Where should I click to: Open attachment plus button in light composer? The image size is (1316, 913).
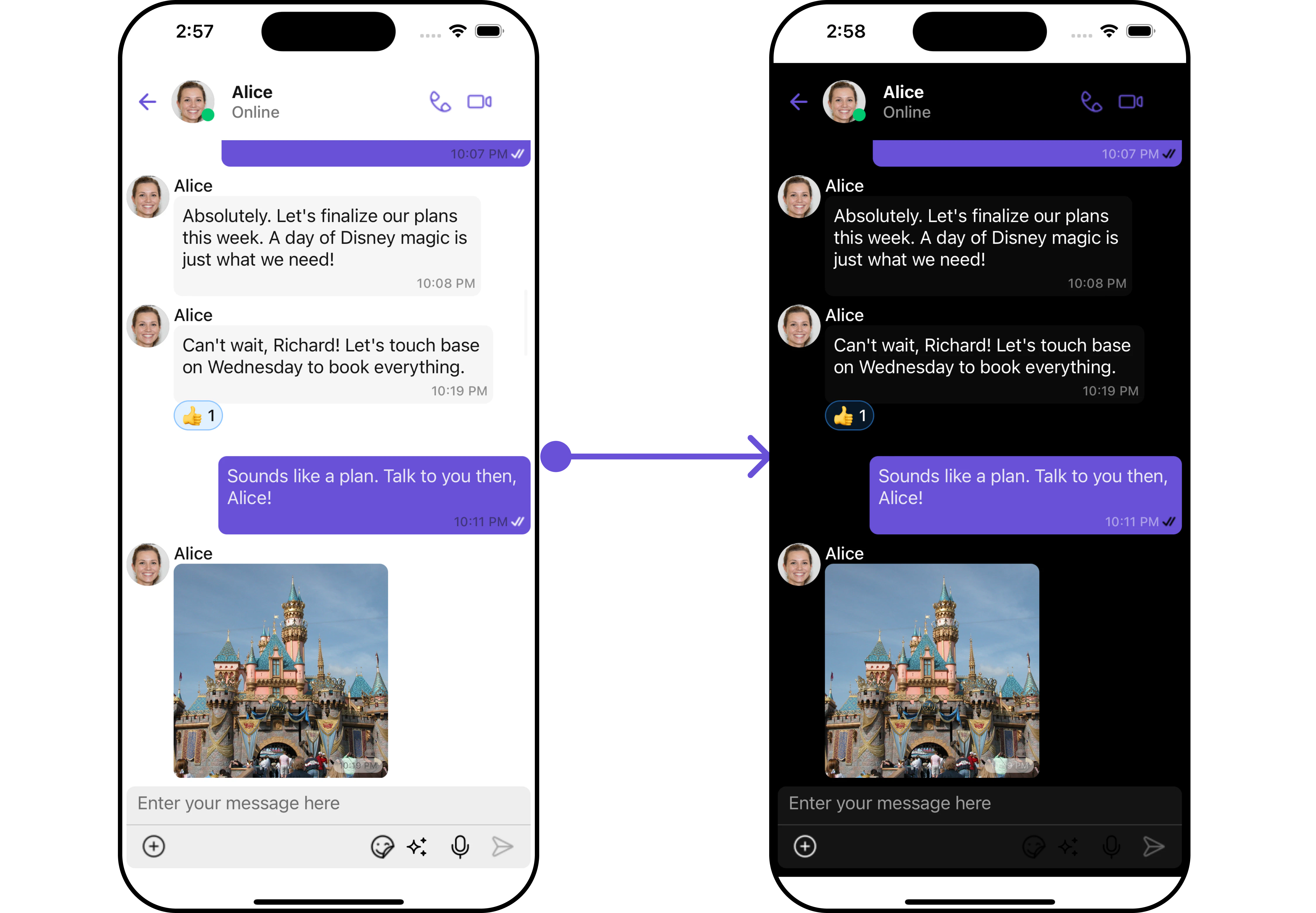154,846
